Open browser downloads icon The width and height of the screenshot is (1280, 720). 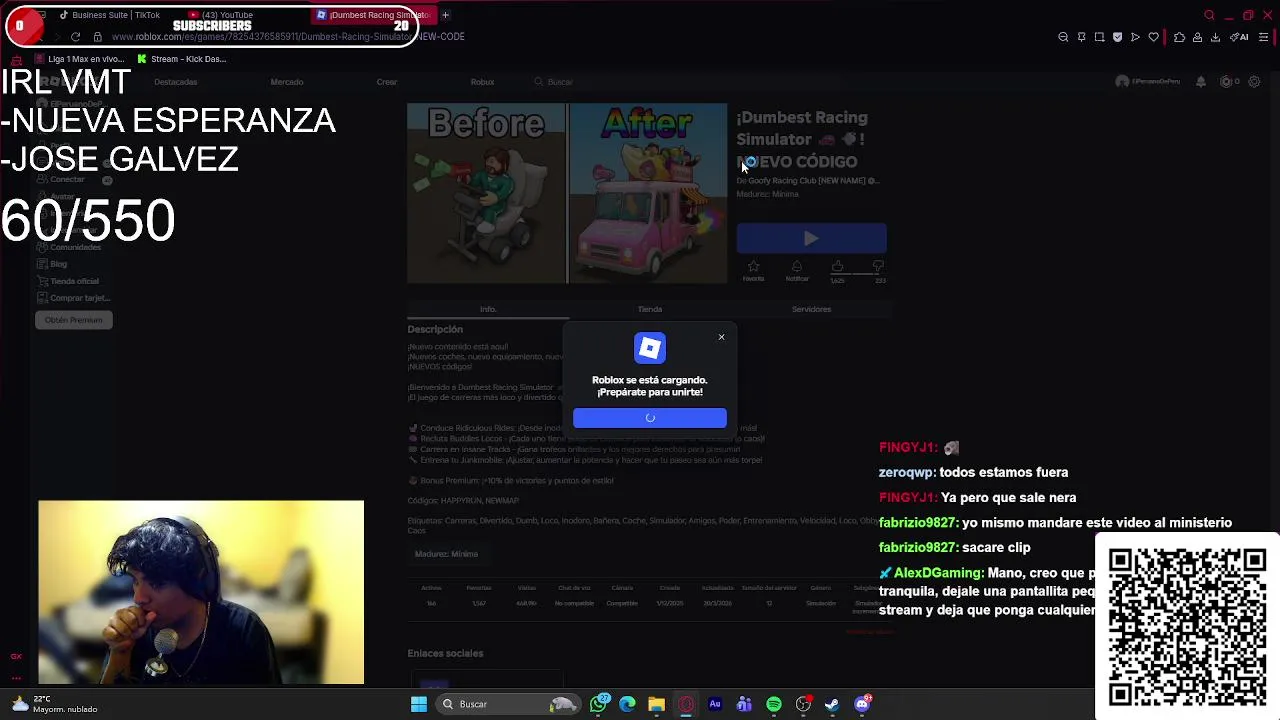point(1215,37)
